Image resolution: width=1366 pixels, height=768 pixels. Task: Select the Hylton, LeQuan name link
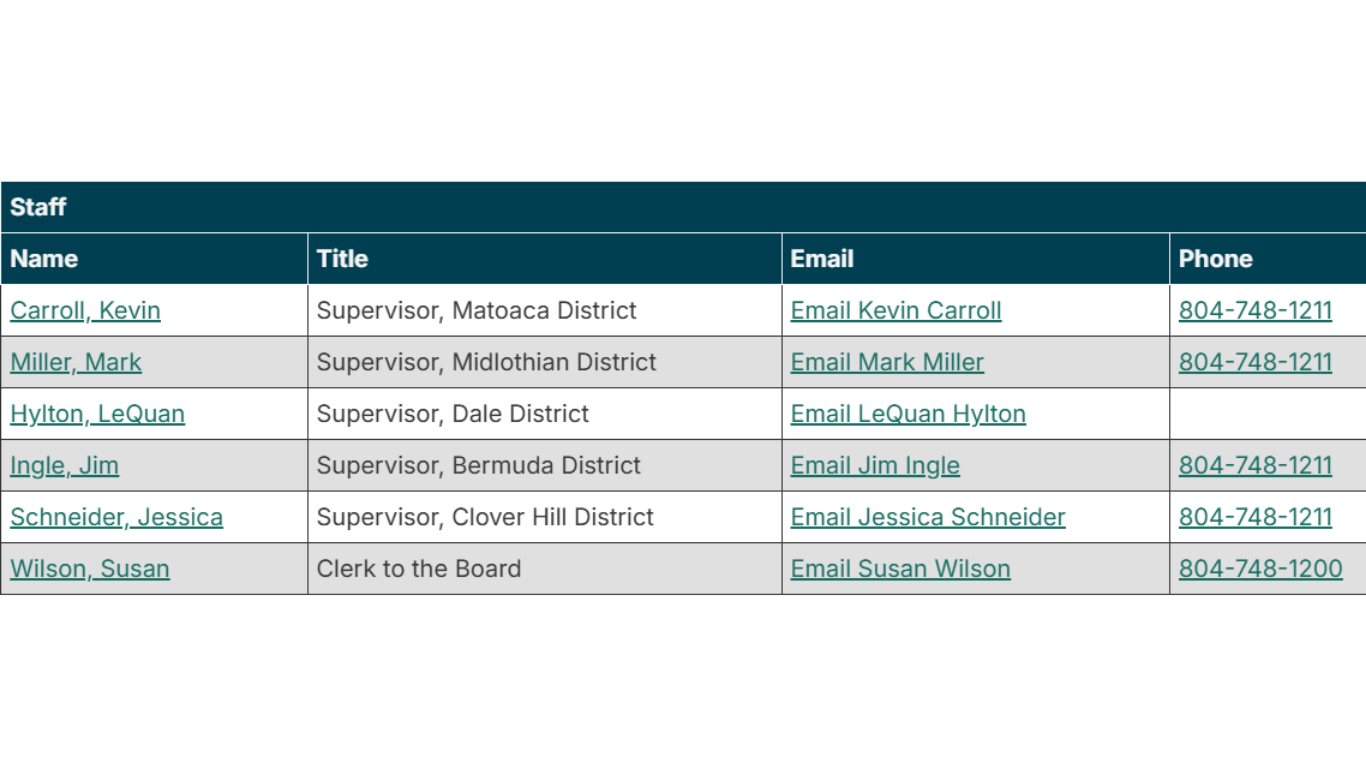[x=97, y=414]
